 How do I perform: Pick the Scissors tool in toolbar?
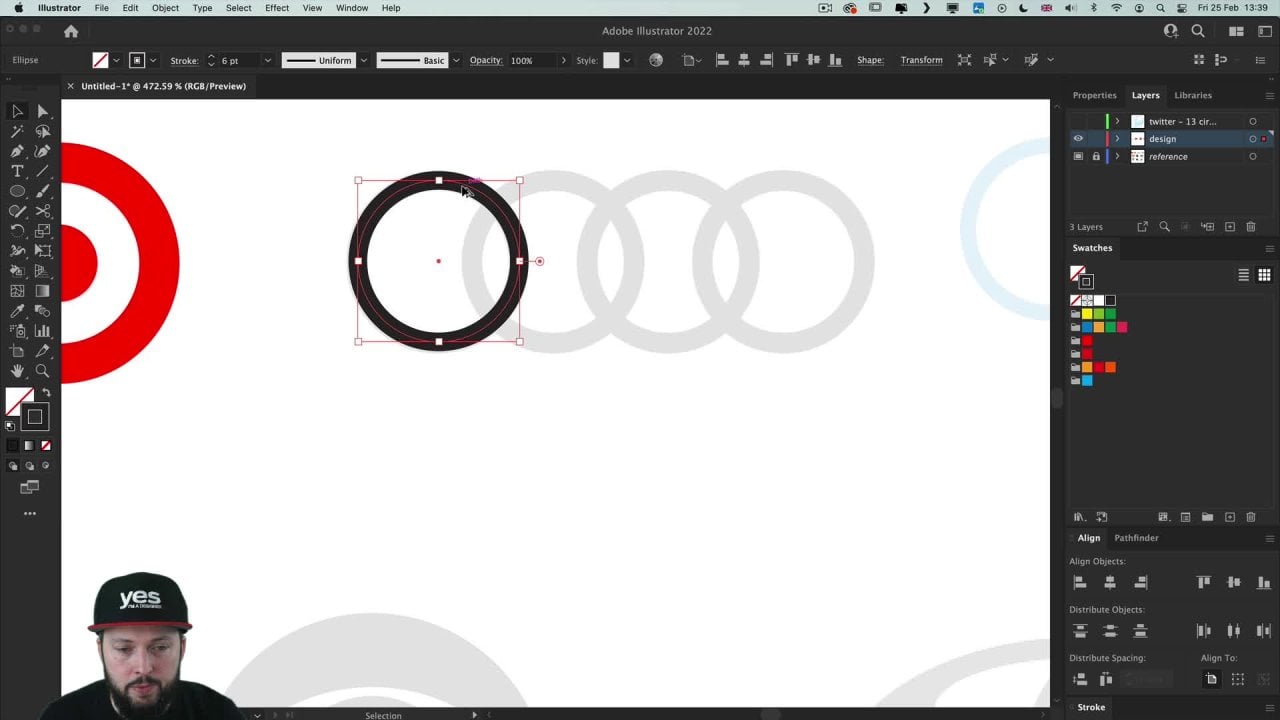[43, 211]
